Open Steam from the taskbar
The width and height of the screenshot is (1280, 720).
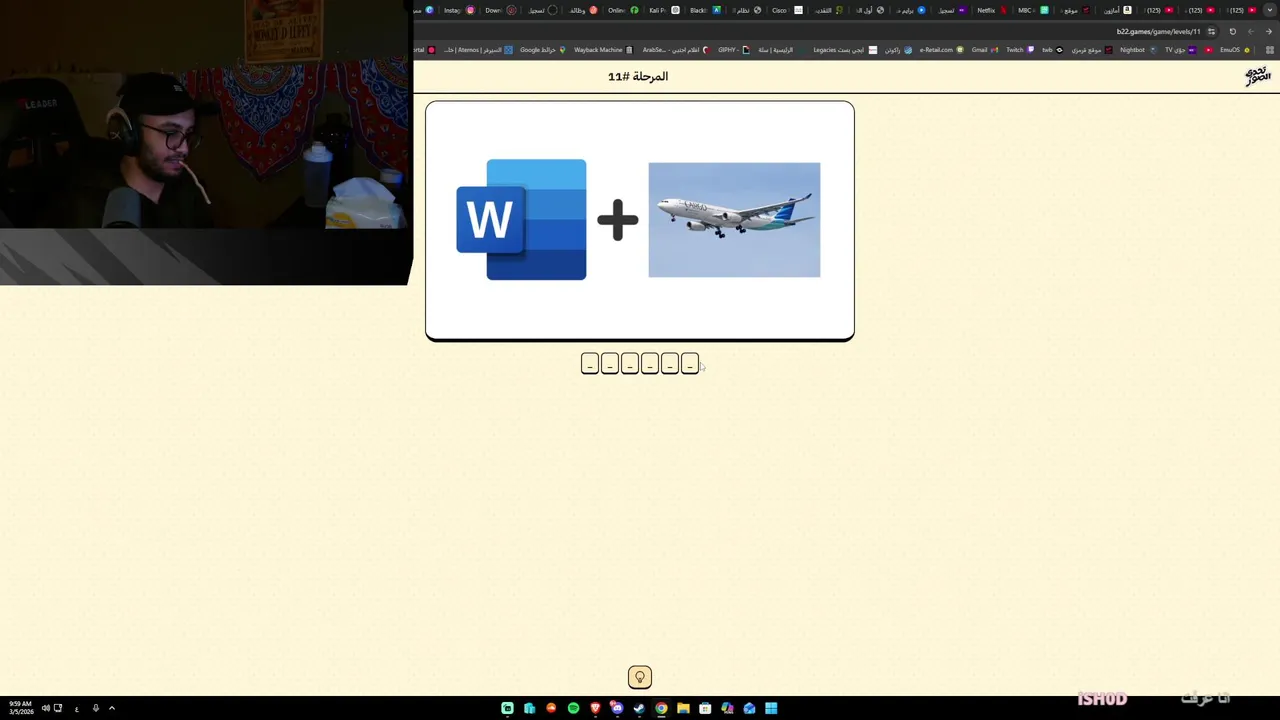[639, 708]
